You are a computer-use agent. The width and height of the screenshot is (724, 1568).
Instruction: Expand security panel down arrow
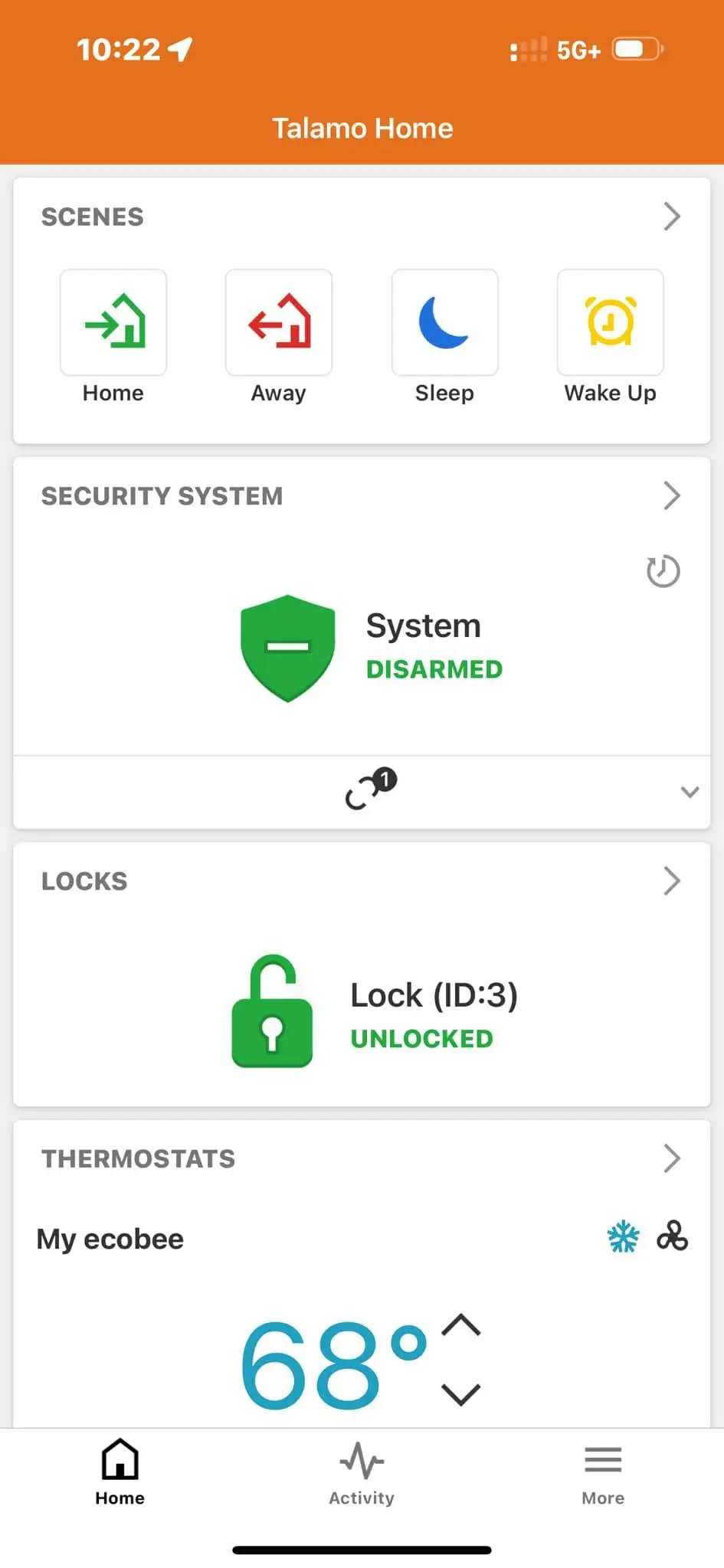[x=690, y=792]
